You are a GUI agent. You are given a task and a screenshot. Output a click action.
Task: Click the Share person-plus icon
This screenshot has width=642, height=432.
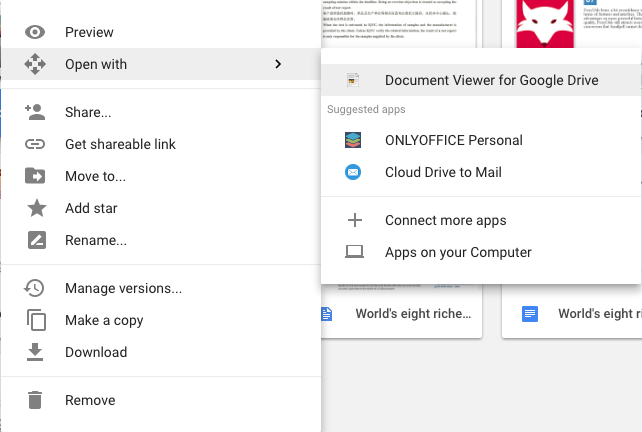point(35,112)
